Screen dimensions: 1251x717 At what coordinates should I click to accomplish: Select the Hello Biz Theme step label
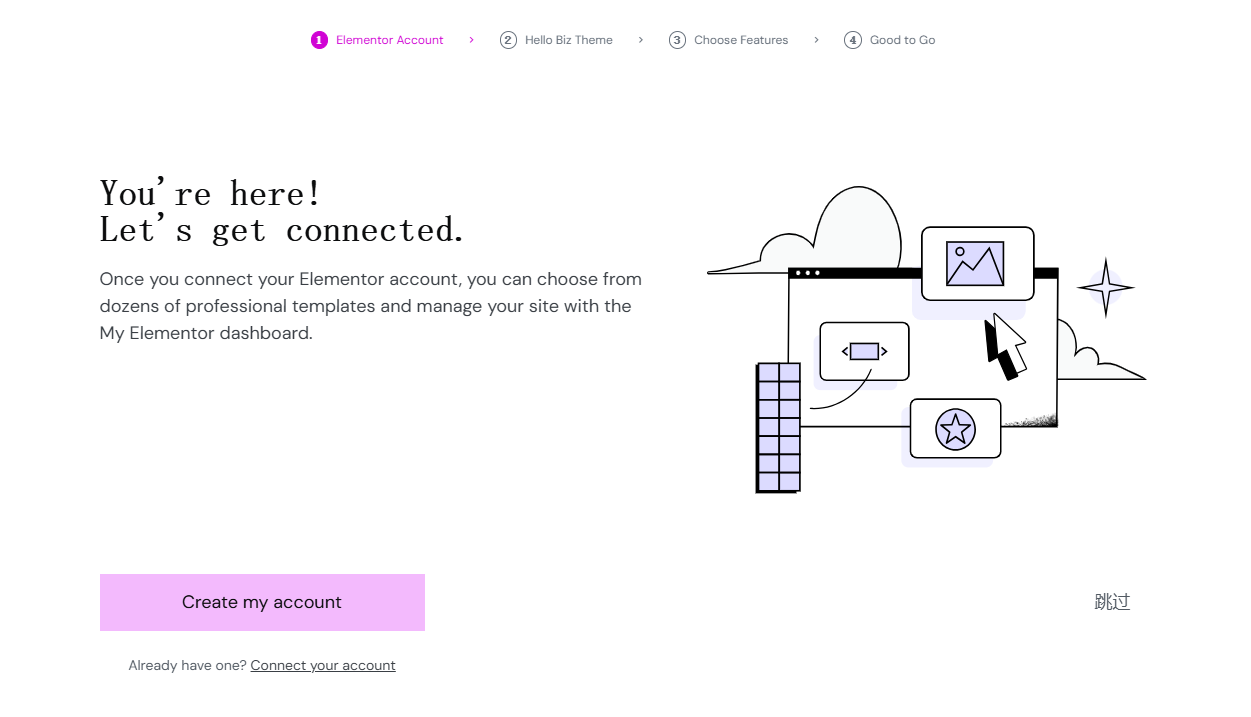click(569, 40)
